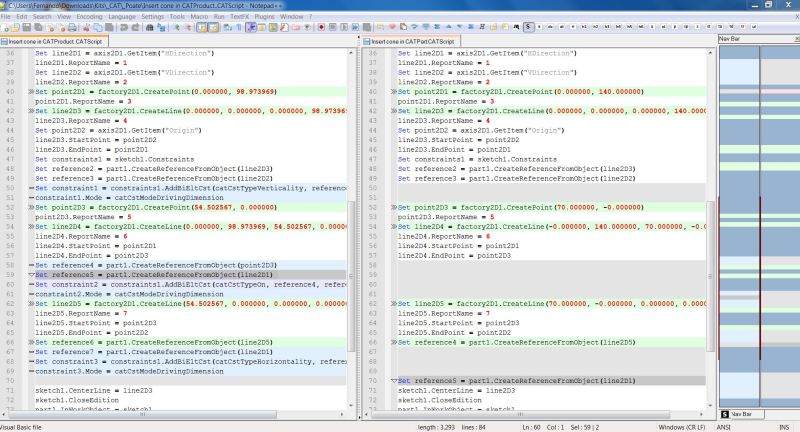Click the Save recorded macro icon

366,27
